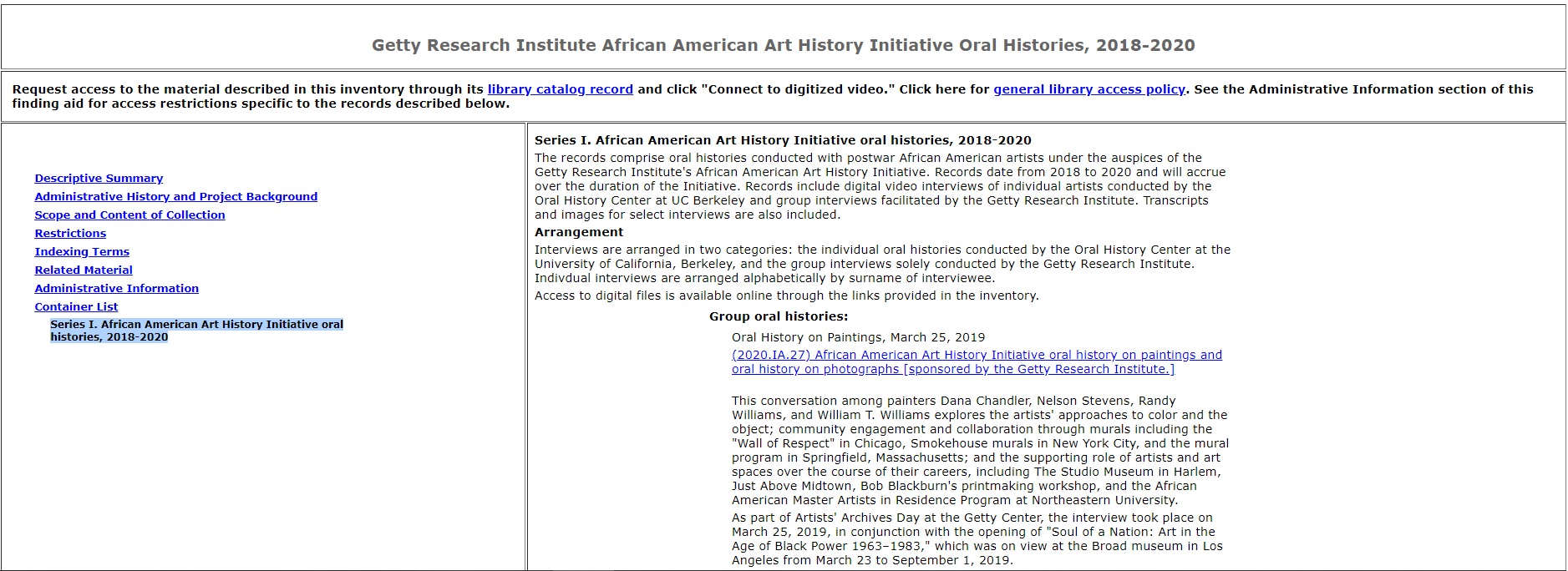This screenshot has width=1568, height=571.
Task: Click paragraph starting 'This conversation among painters'
Action: [980, 451]
